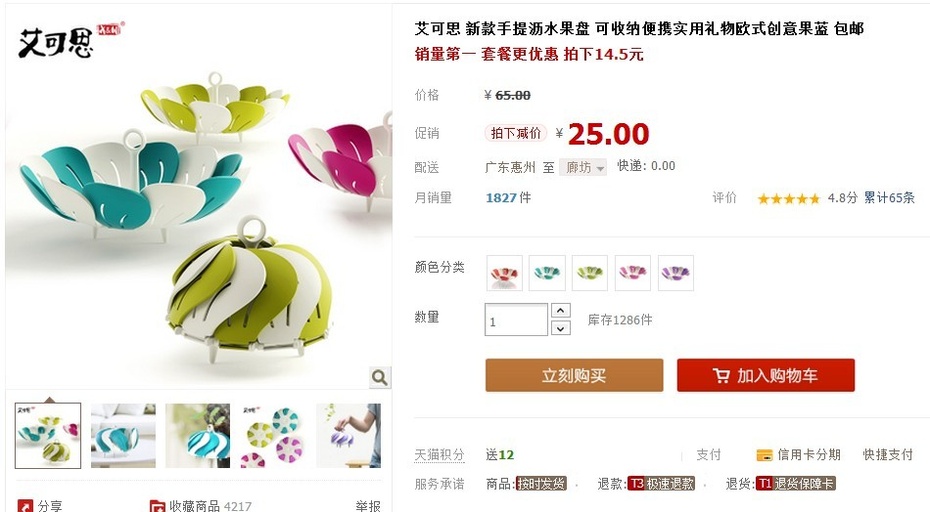Click the magnifier zoom icon on product image
The width and height of the screenshot is (930, 512).
[380, 377]
